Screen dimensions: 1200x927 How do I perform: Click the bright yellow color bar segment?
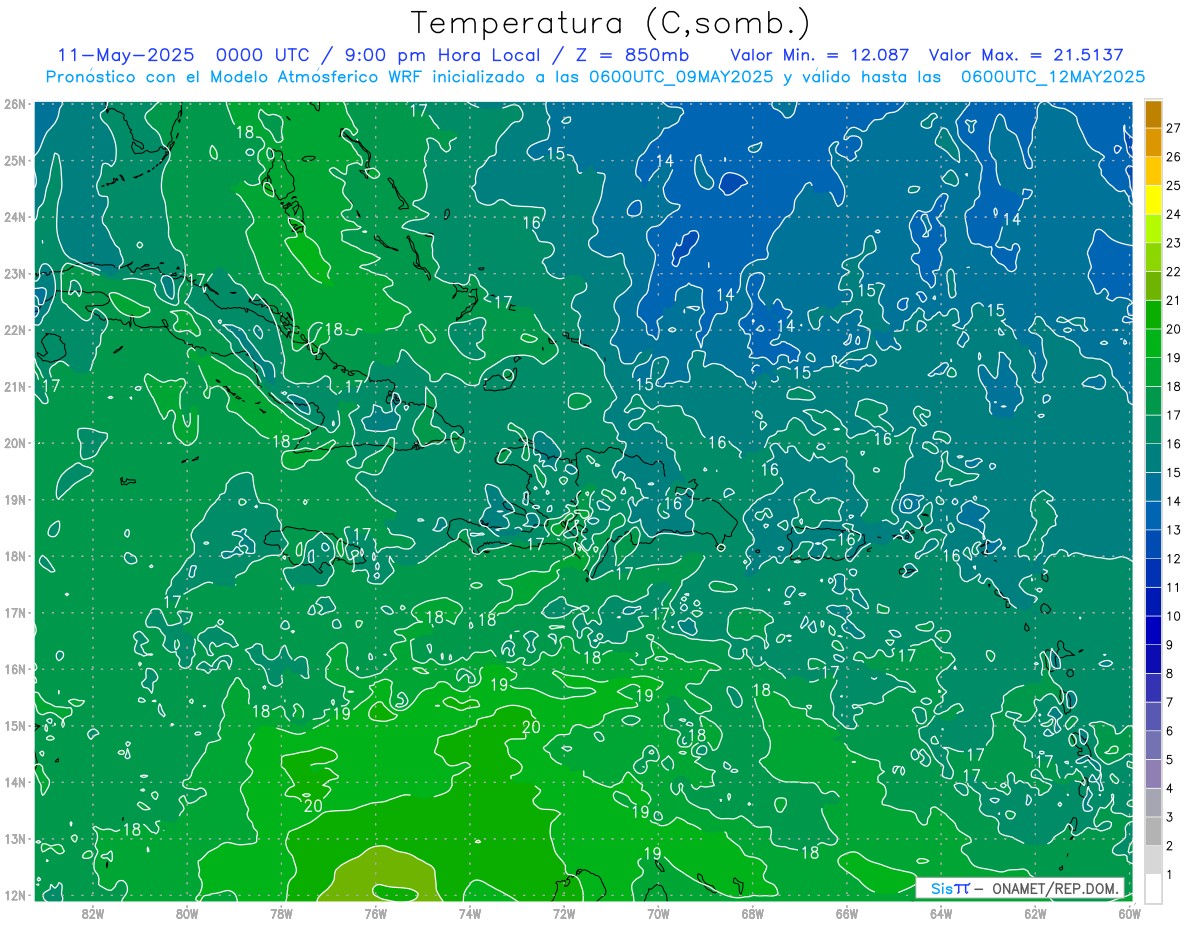click(x=1153, y=200)
